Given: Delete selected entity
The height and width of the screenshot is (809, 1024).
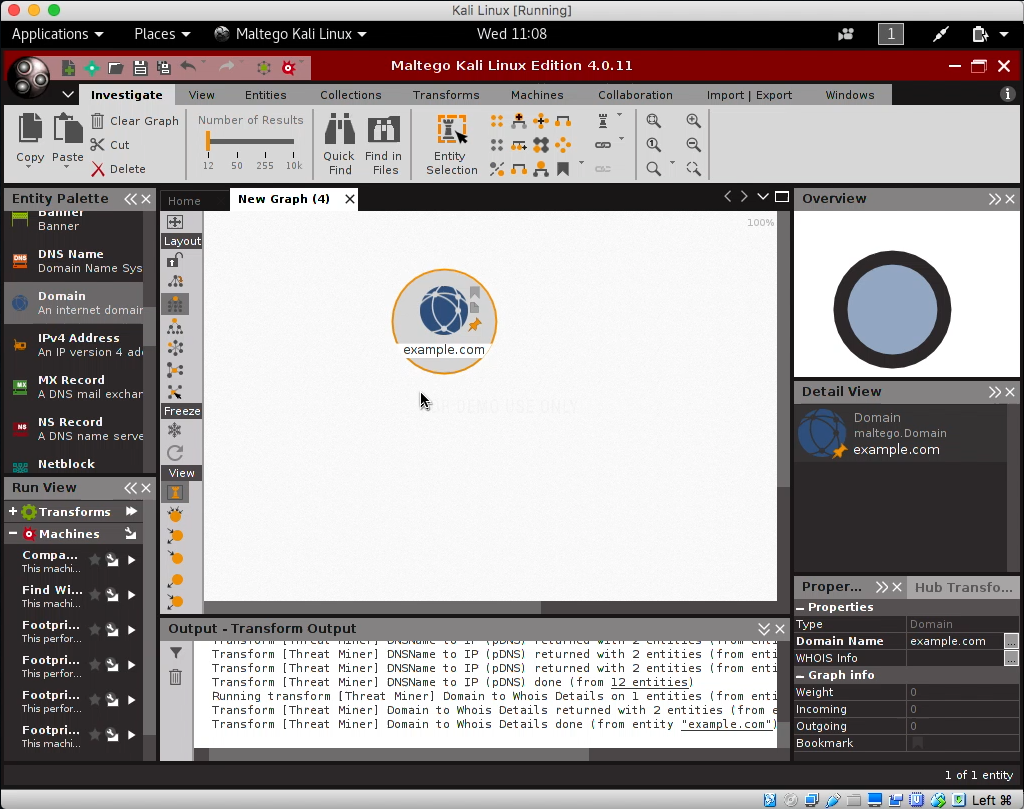Looking at the screenshot, I should [x=118, y=169].
